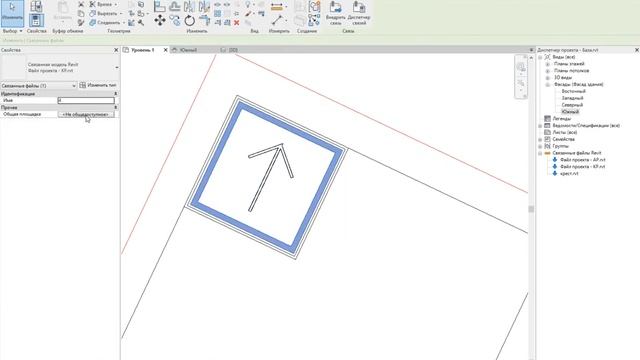The width and height of the screenshot is (640, 360).
Task: Select the Изменить (Modify) arrow tool
Action: coord(12,12)
